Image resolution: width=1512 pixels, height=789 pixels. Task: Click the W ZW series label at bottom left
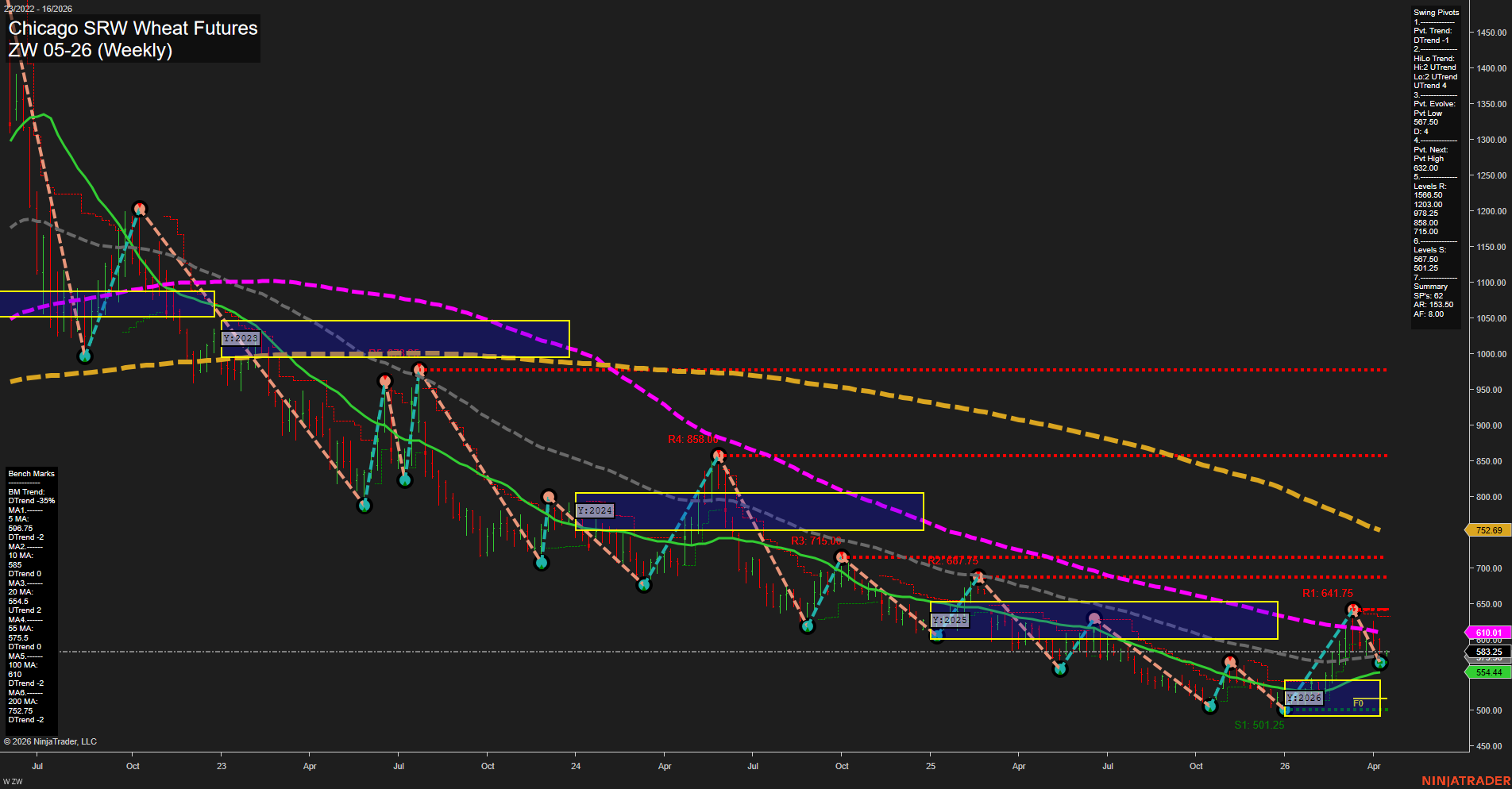pyautogui.click(x=11, y=780)
